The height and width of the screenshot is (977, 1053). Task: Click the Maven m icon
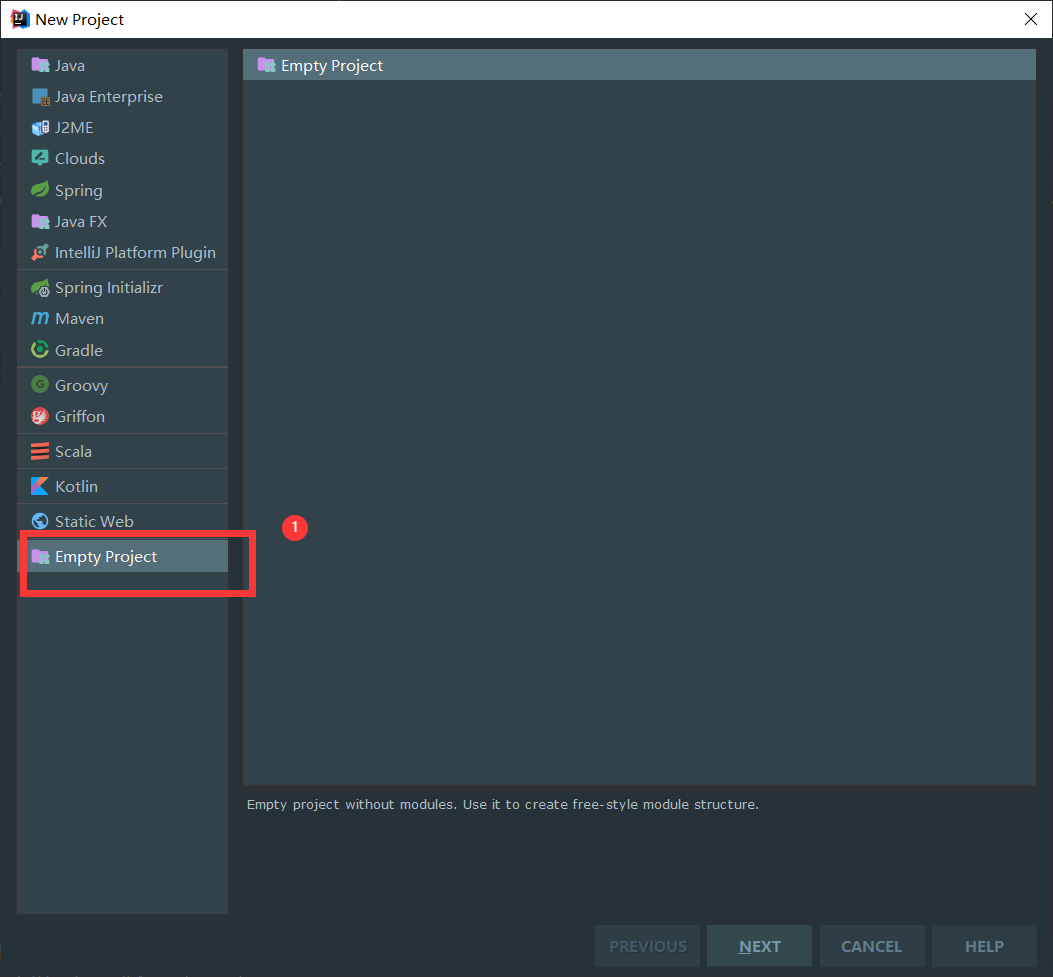click(40, 318)
